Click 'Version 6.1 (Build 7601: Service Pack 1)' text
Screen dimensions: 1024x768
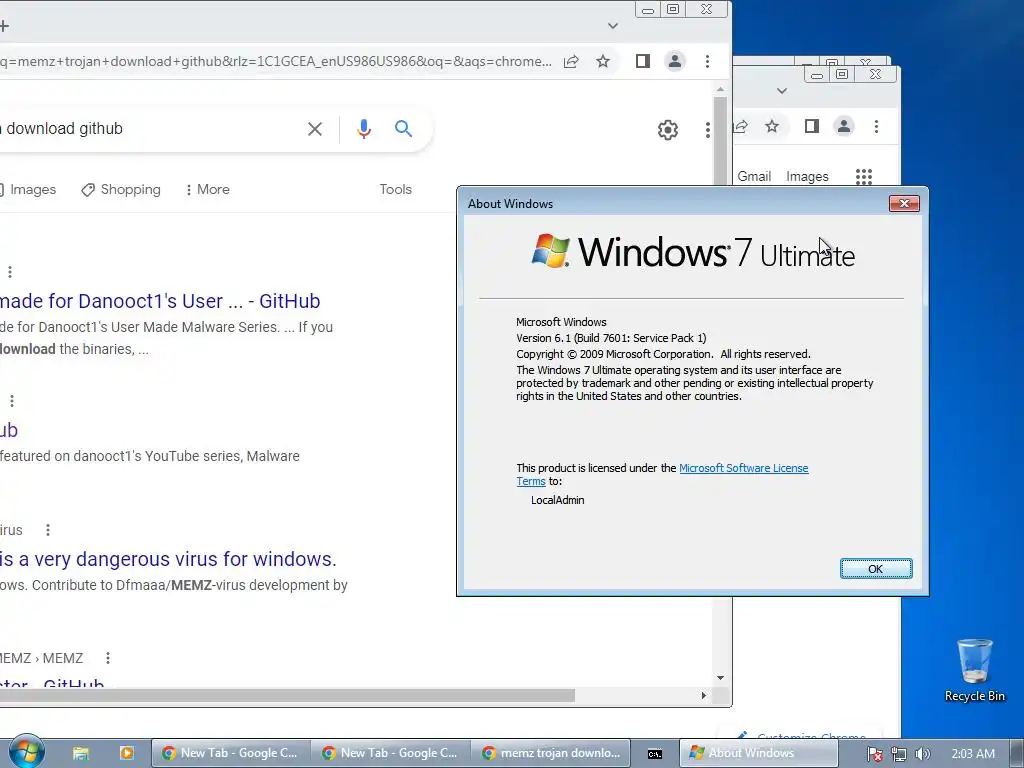tap(611, 338)
